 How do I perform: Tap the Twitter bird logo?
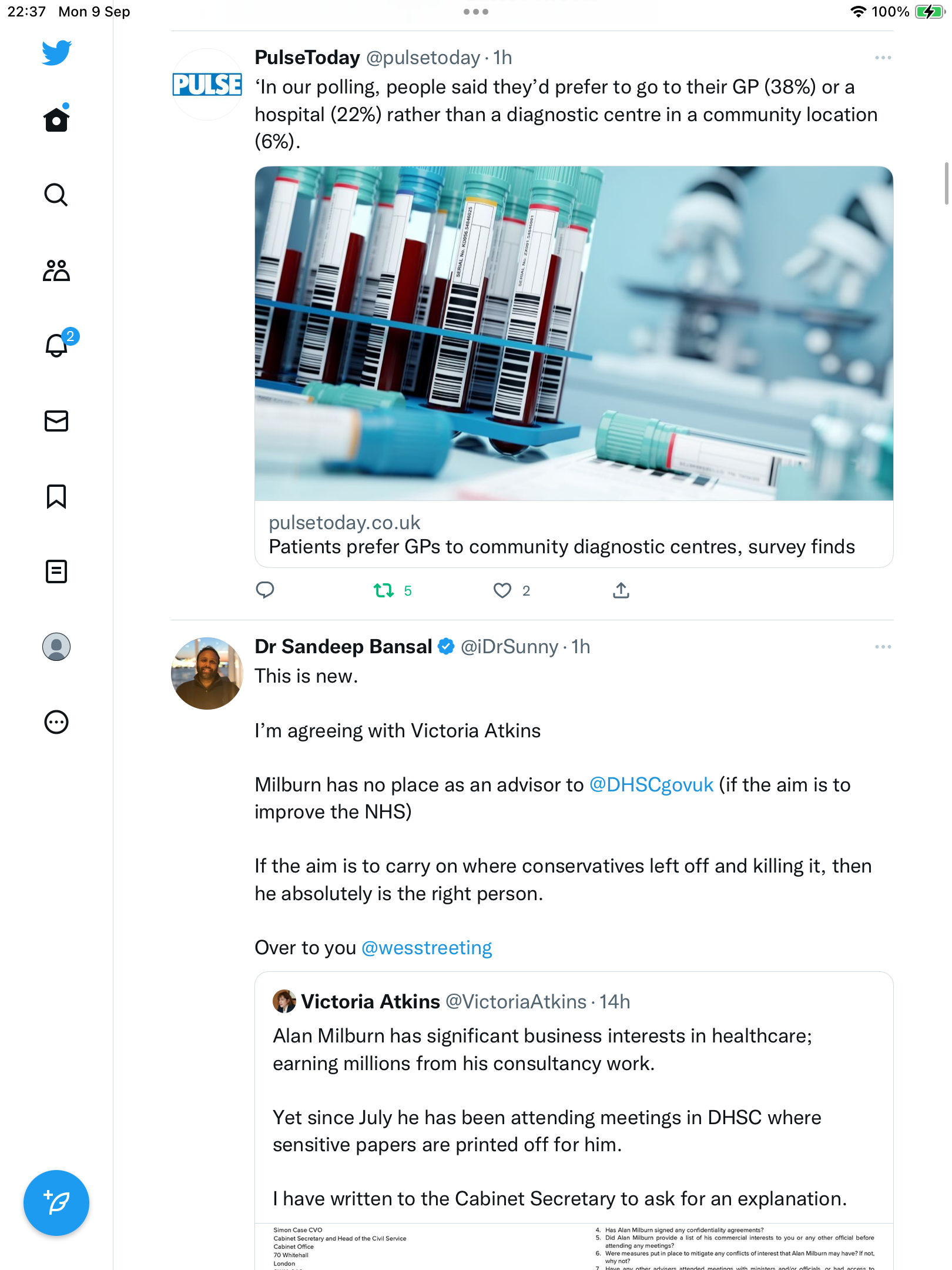[x=56, y=53]
